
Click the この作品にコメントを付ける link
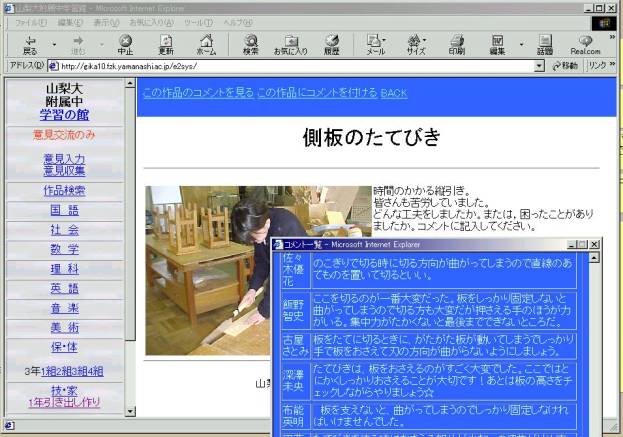pos(317,93)
